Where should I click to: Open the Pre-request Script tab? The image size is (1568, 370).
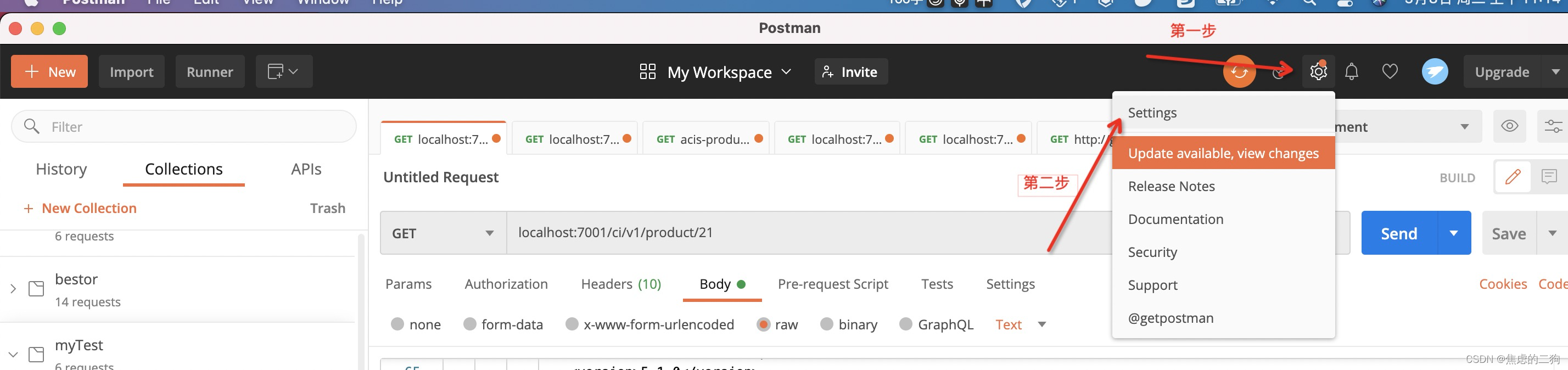tap(833, 284)
